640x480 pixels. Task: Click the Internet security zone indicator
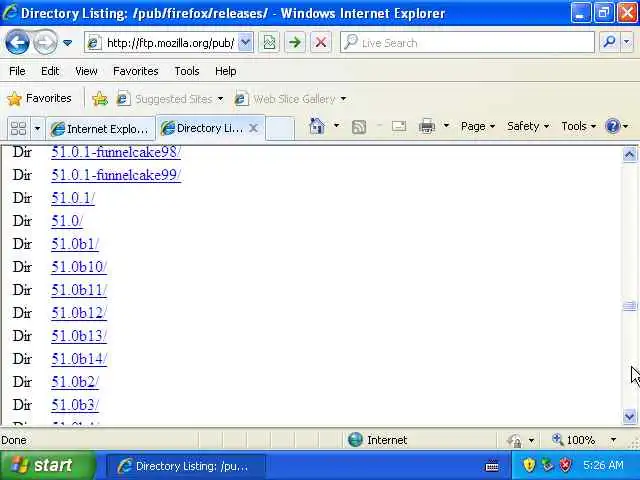378,440
